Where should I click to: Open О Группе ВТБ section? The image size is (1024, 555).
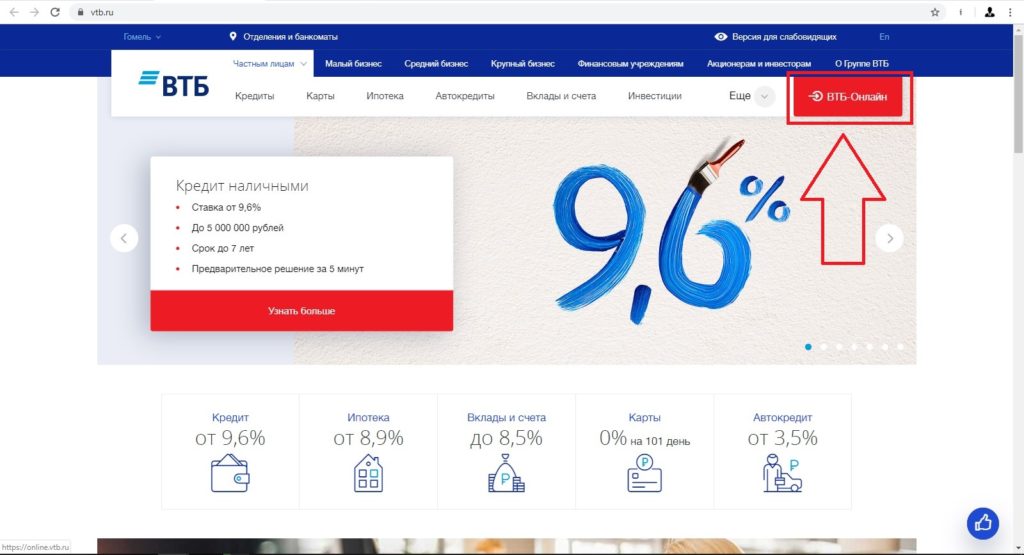(x=861, y=64)
